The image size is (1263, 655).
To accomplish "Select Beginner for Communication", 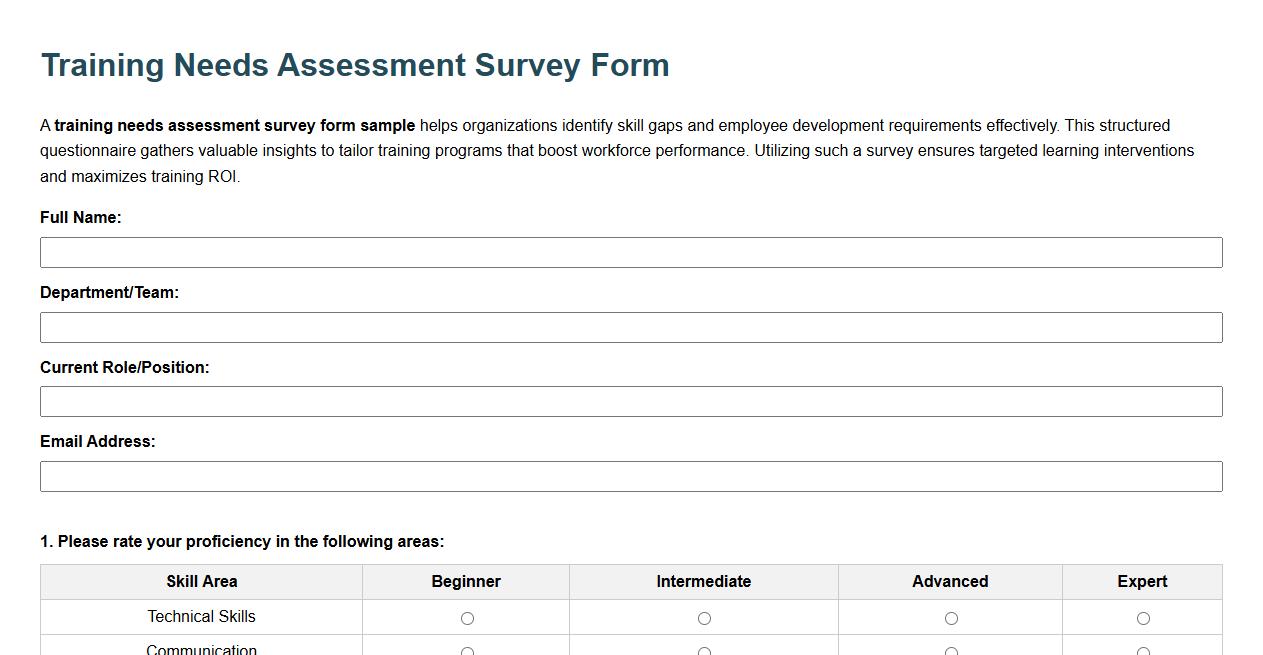I will (467, 651).
